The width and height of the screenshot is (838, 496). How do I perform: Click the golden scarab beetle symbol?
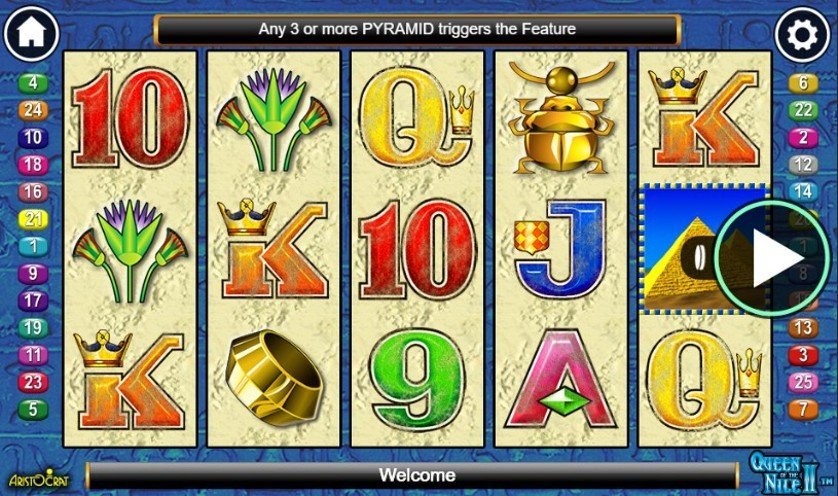tap(561, 118)
